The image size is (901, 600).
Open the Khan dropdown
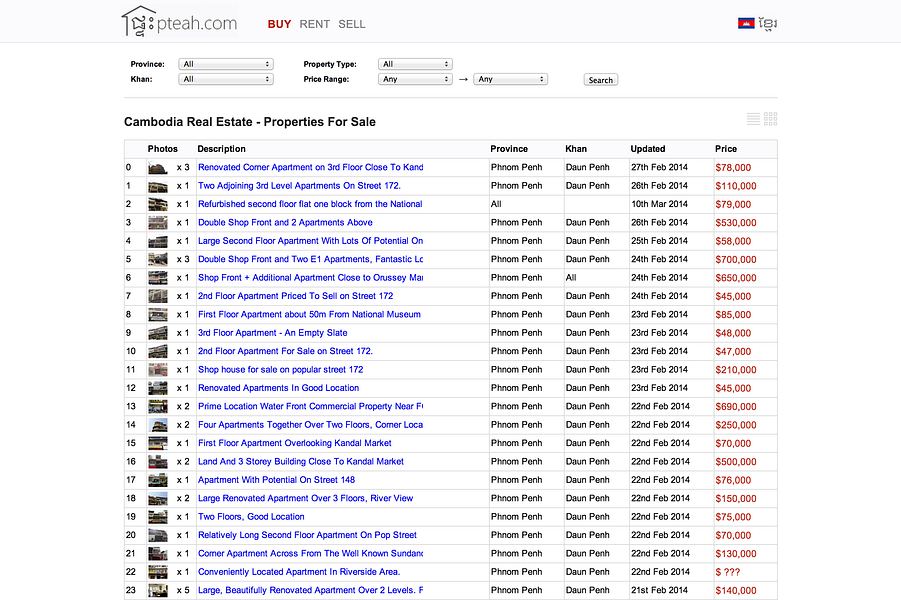point(226,79)
